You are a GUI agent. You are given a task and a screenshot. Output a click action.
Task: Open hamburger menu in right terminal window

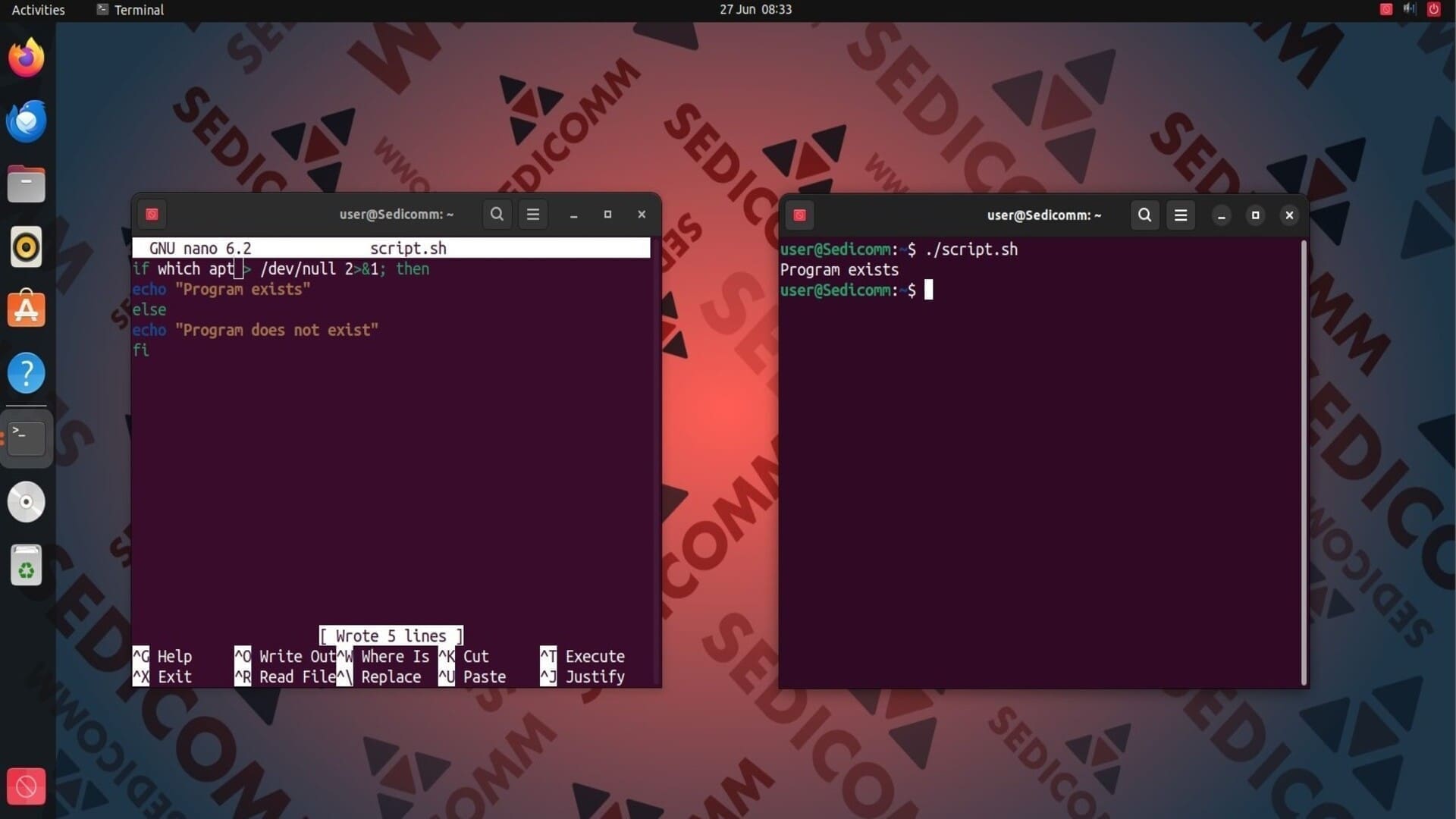[x=1181, y=215]
